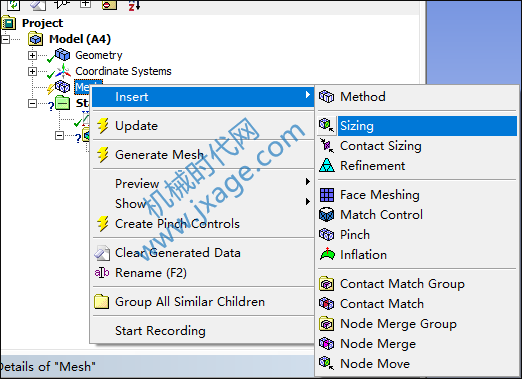Expand the Geometry node
Screen dimensions: 522x379
click(x=32, y=55)
